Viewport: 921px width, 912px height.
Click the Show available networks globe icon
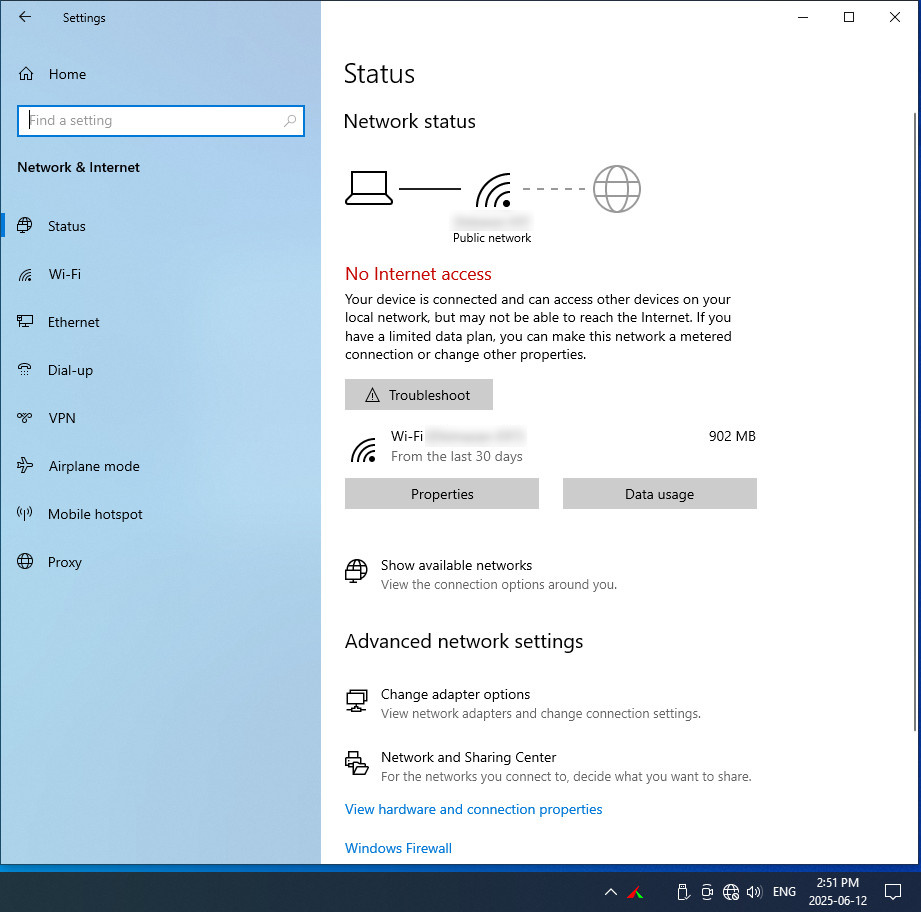point(356,571)
